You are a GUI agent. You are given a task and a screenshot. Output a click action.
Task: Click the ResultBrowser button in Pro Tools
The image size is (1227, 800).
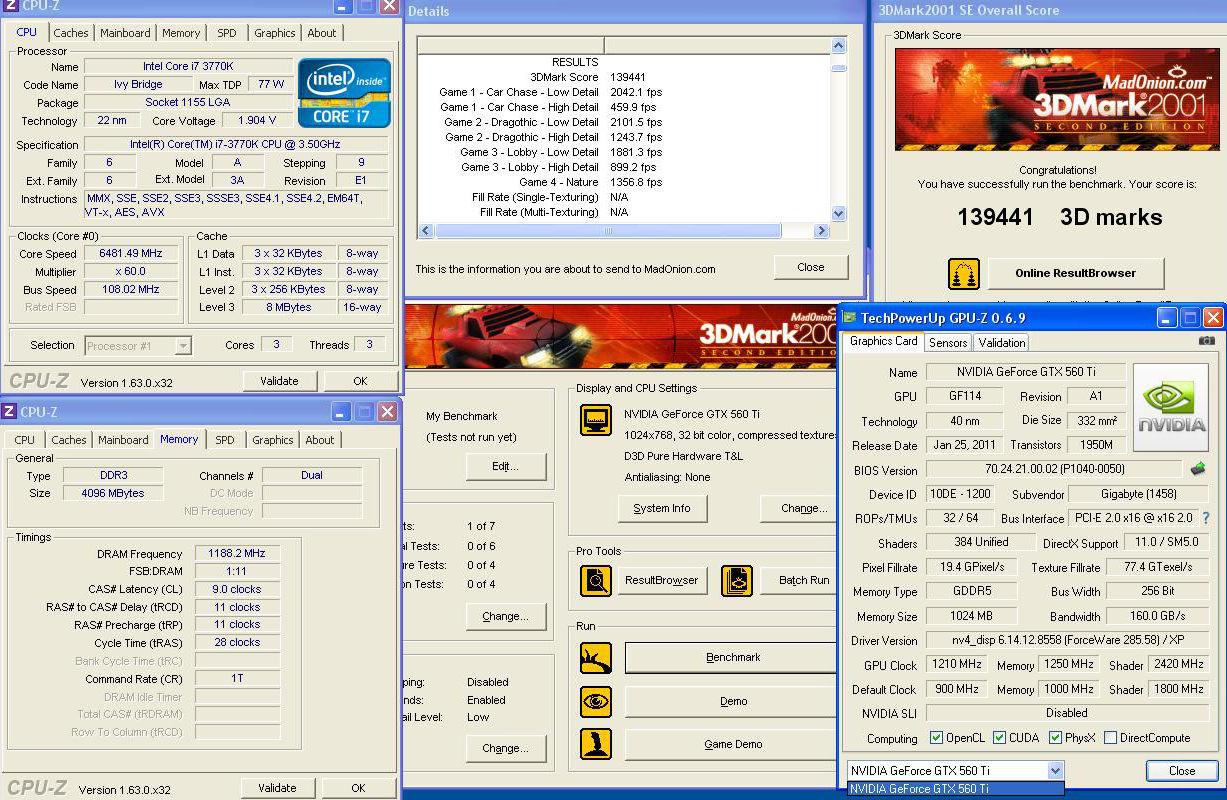pos(661,580)
